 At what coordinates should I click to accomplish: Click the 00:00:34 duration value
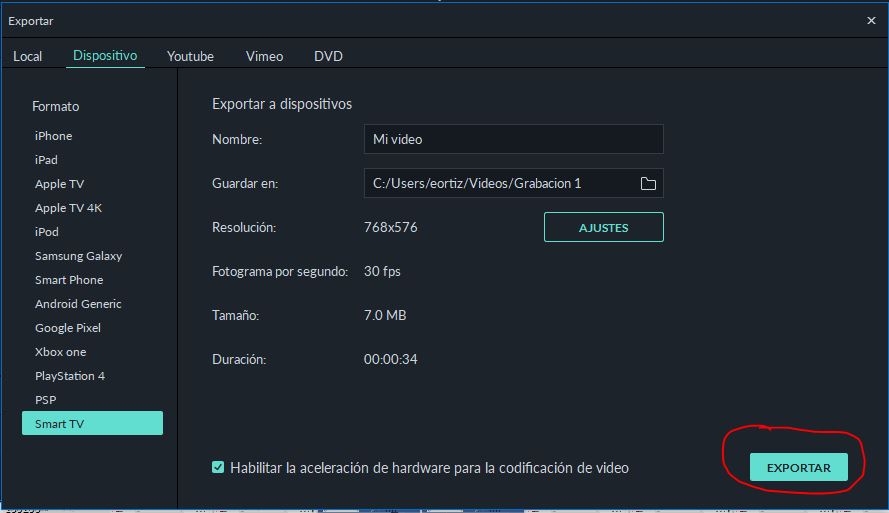click(390, 359)
